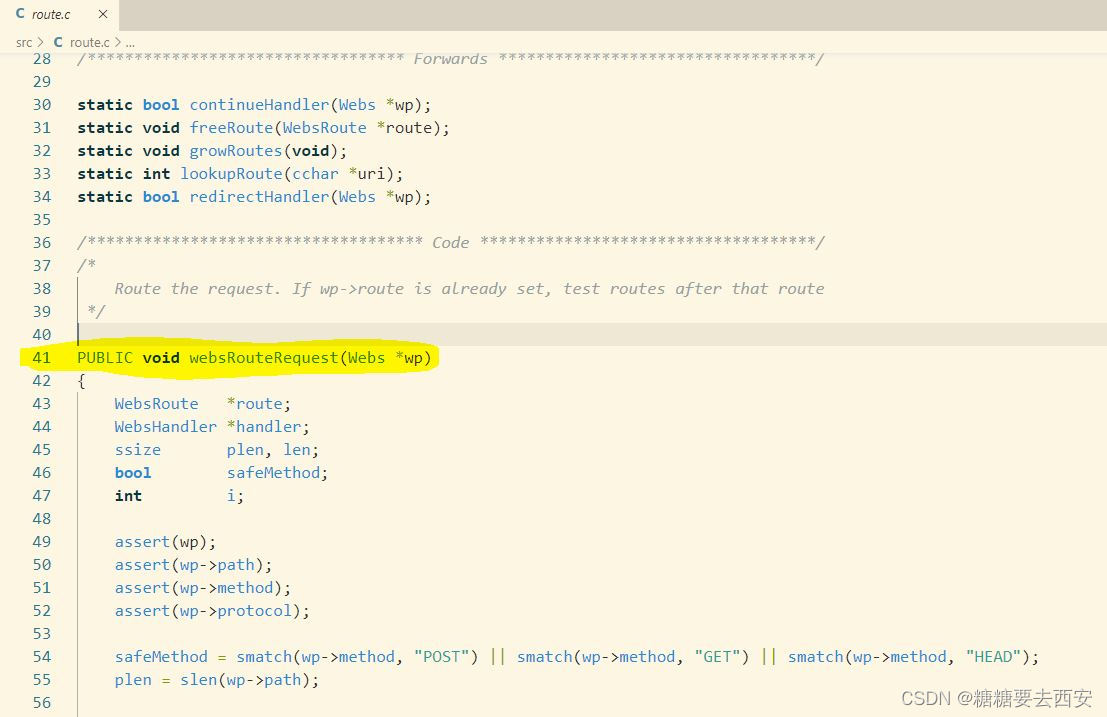Select the continueHandler identifier on line 30
The image size is (1107, 717).
pyautogui.click(x=258, y=104)
